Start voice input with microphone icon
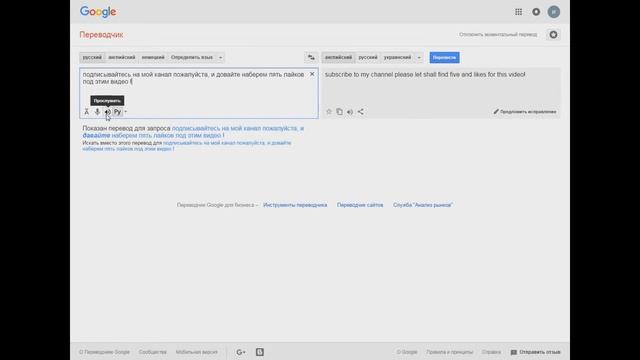The width and height of the screenshot is (640, 360). [97, 111]
